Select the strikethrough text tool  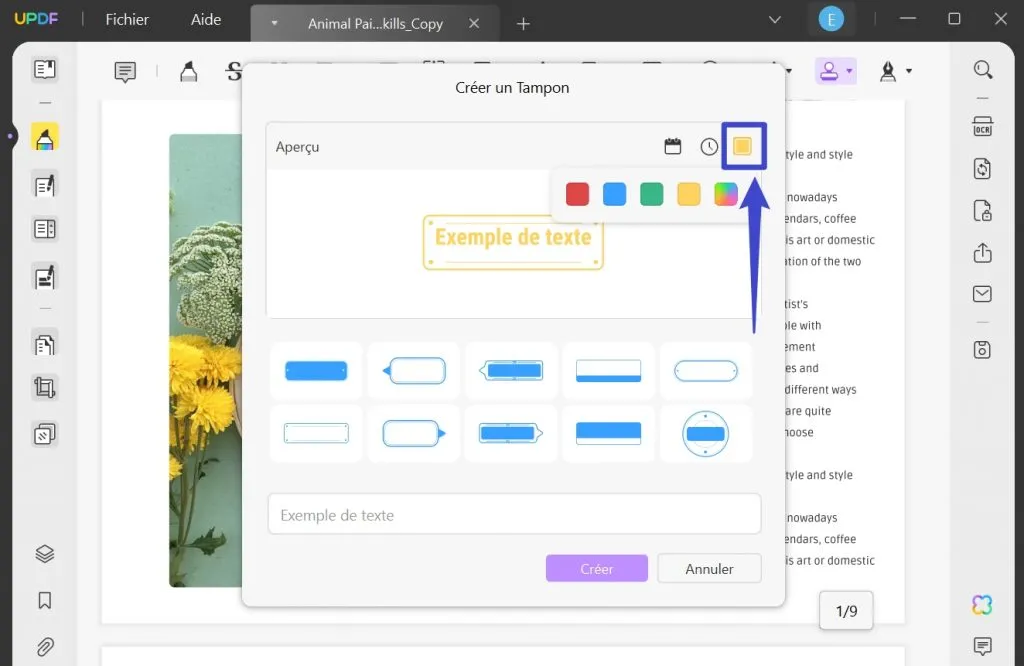pos(233,71)
